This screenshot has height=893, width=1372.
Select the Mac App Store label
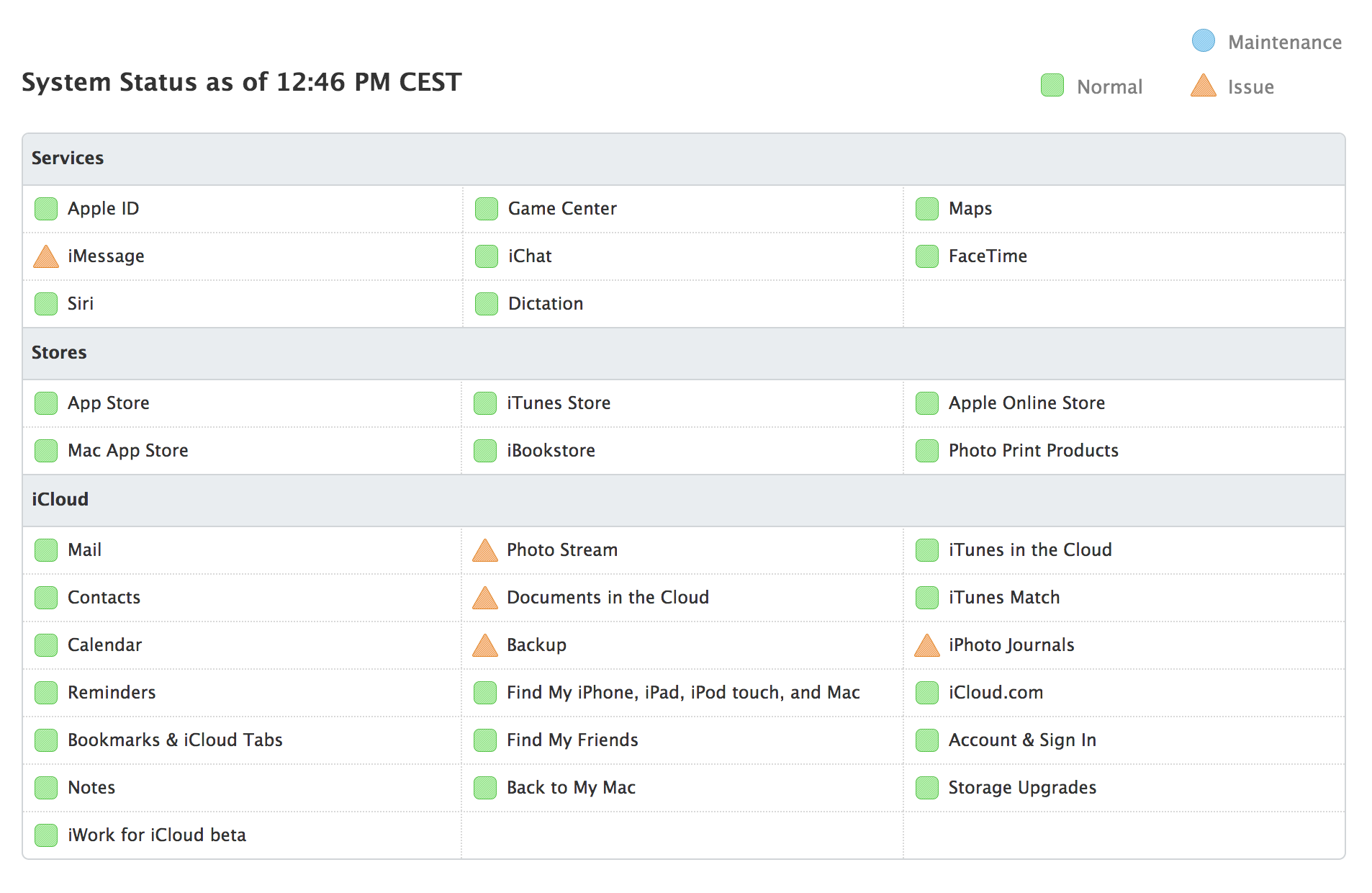[128, 451]
